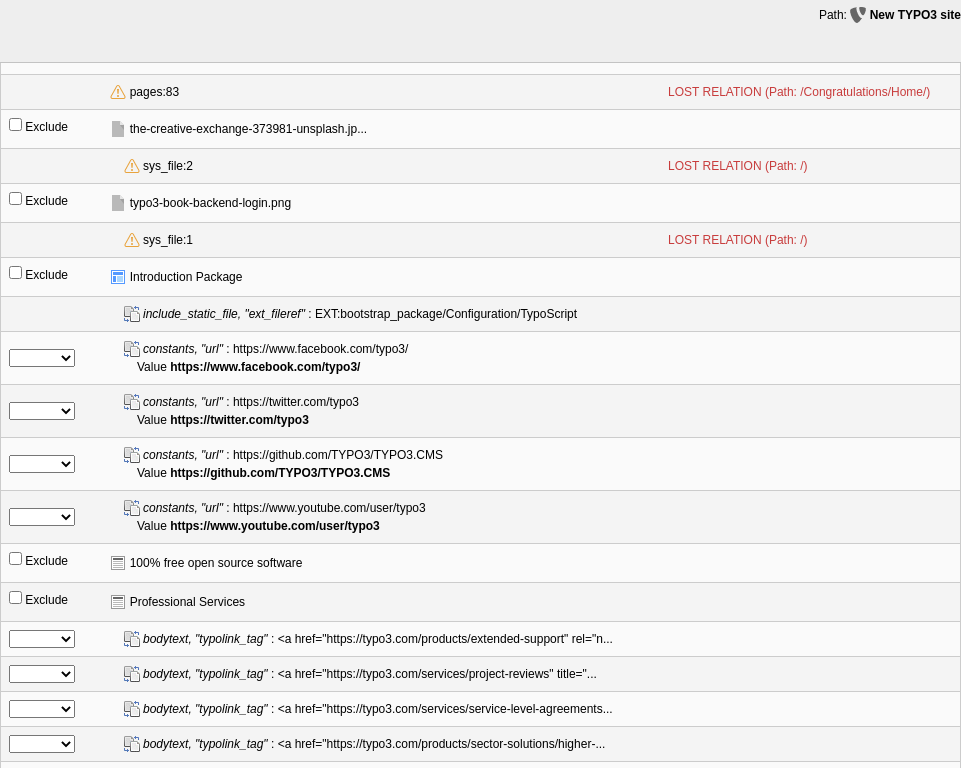The width and height of the screenshot is (961, 768).
Task: Click the content icon beside 100% free open source software
Action: coord(118,562)
